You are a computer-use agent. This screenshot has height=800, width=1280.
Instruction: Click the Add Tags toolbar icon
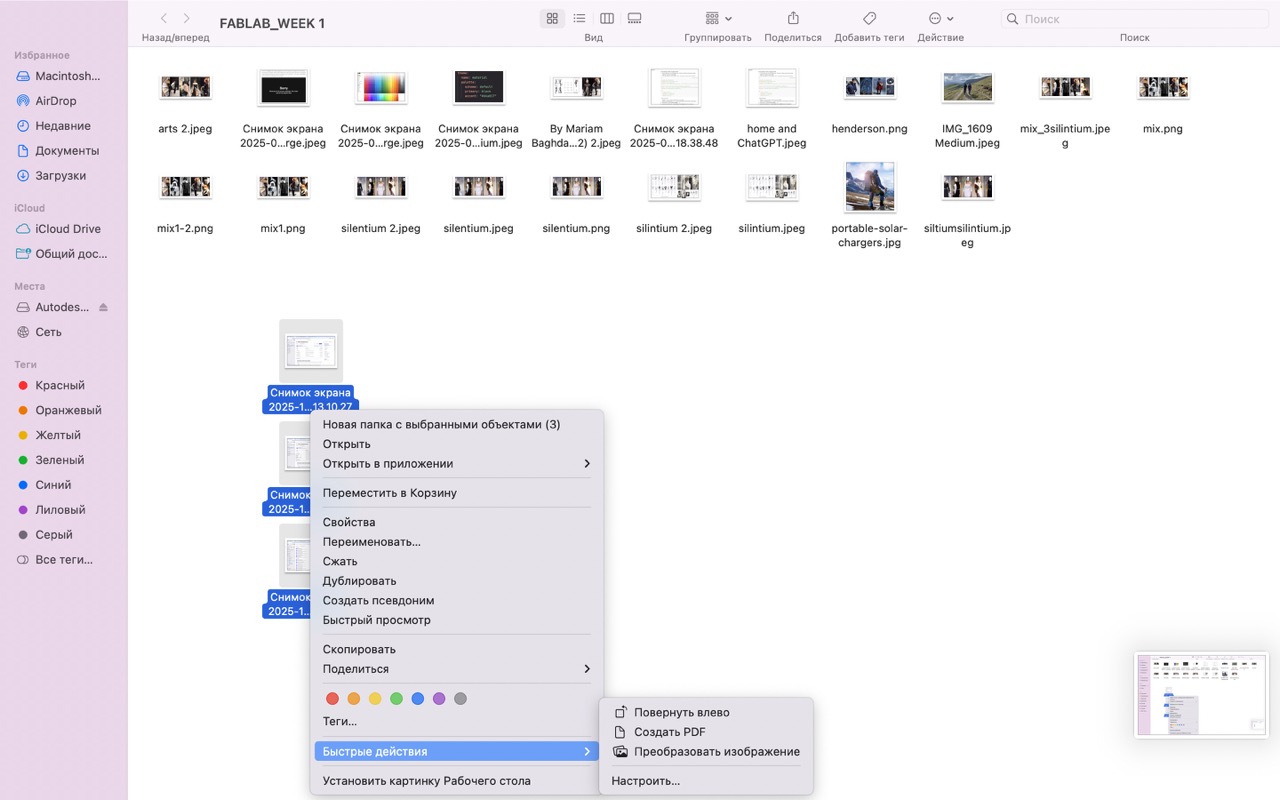(869, 19)
